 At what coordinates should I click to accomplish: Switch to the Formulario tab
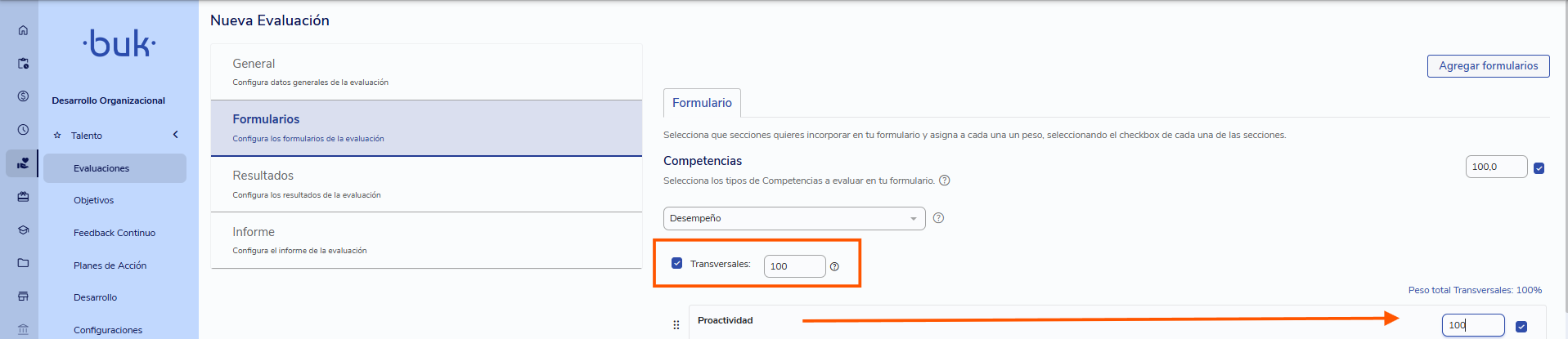pyautogui.click(x=702, y=103)
